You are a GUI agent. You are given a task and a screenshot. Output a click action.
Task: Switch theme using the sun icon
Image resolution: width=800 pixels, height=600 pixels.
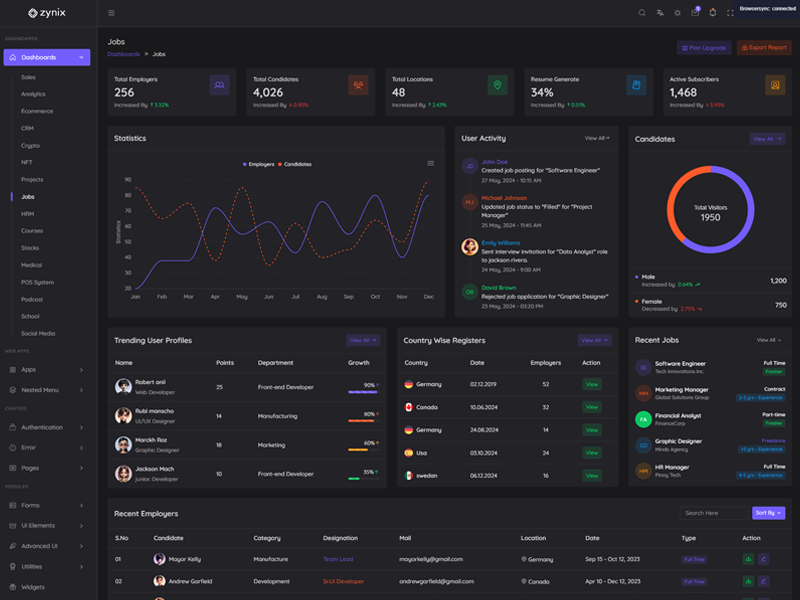point(677,13)
